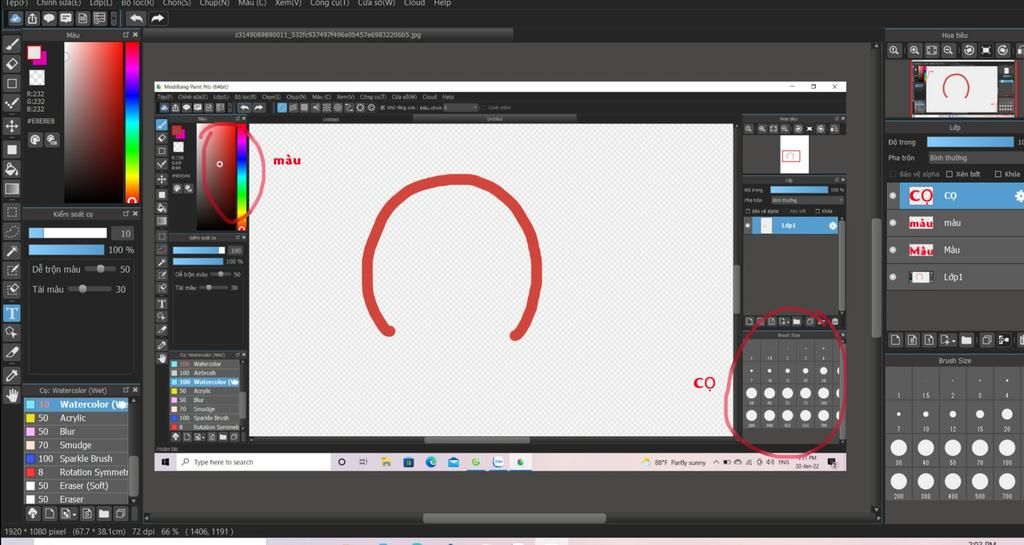Enable the Xén bớt clipping checkbox

[x=950, y=174]
